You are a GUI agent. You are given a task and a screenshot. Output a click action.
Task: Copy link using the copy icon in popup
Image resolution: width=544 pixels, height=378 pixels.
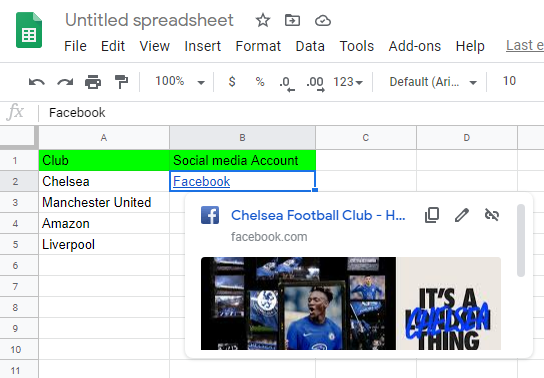pyautogui.click(x=432, y=215)
